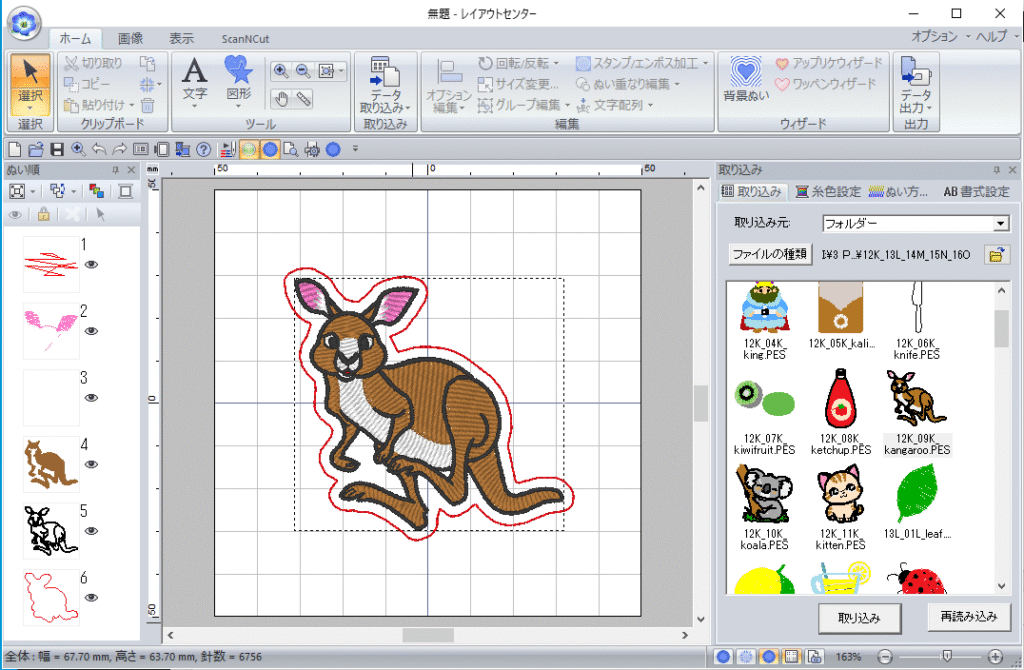Switch to the 画像 ribbon tab
The image size is (1024, 670).
tap(130, 38)
